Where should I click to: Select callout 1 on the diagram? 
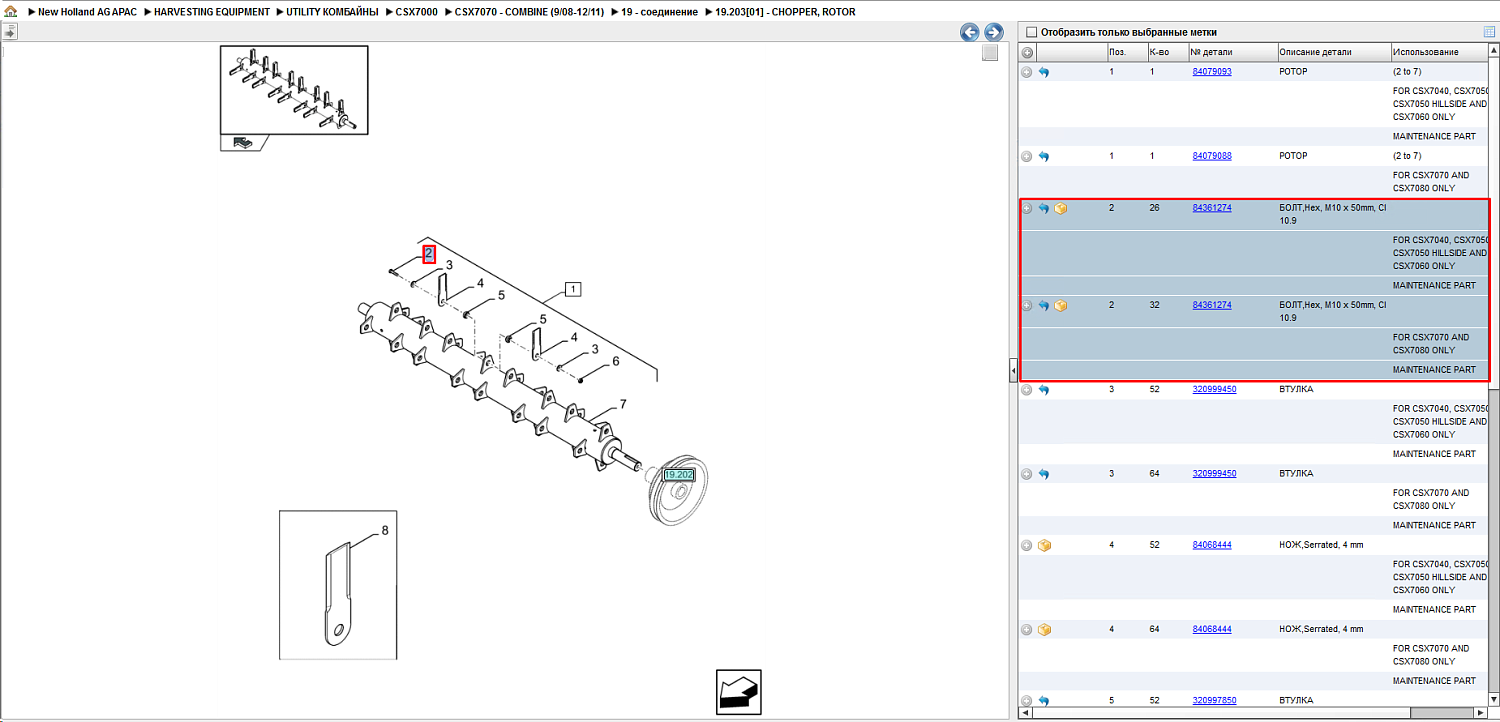[573, 290]
